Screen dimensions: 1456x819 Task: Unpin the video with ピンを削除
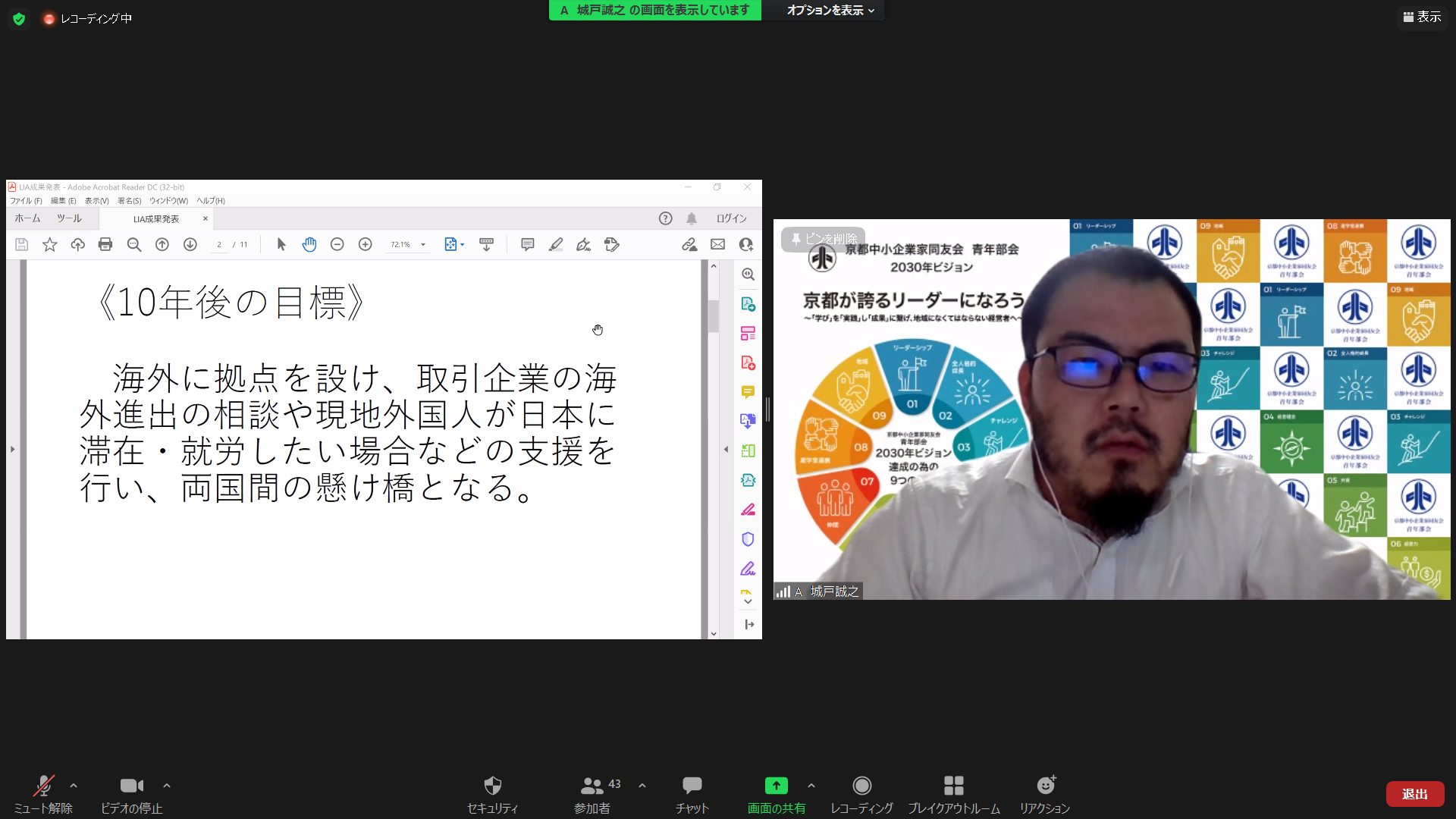click(824, 239)
